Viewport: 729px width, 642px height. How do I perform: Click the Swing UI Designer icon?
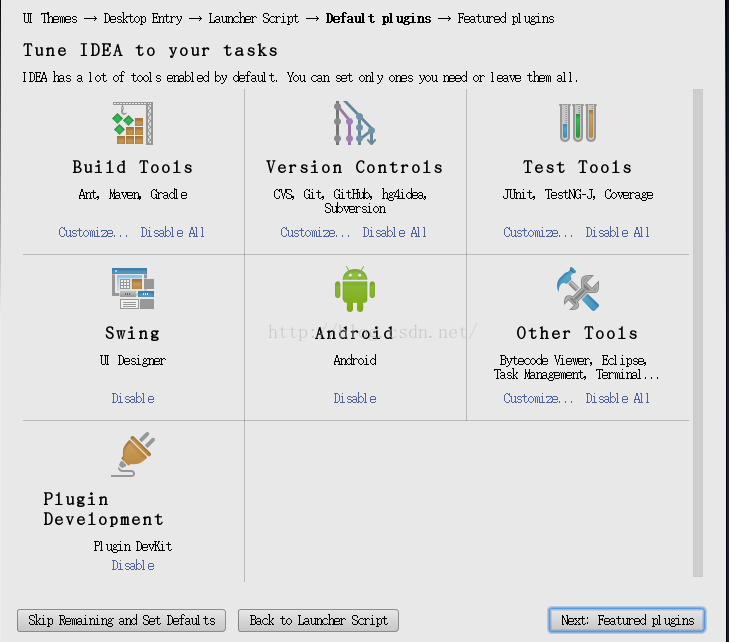[132, 289]
